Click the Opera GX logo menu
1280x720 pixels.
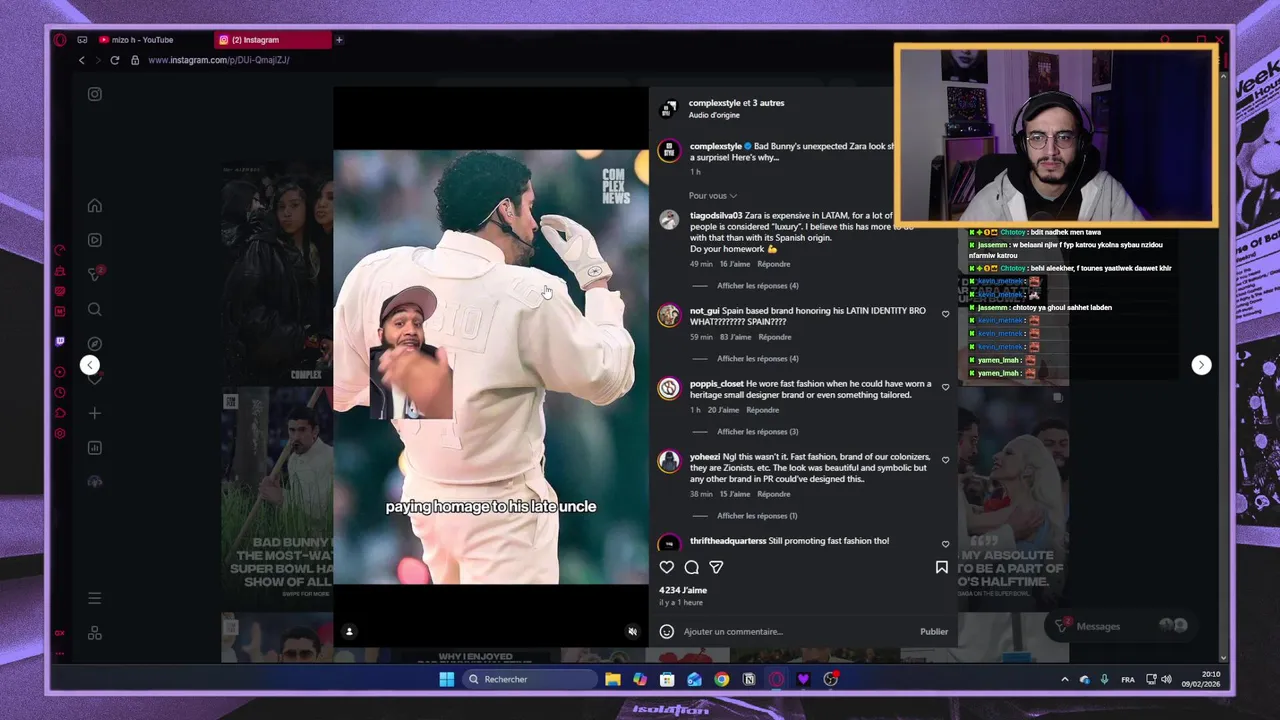(60, 40)
